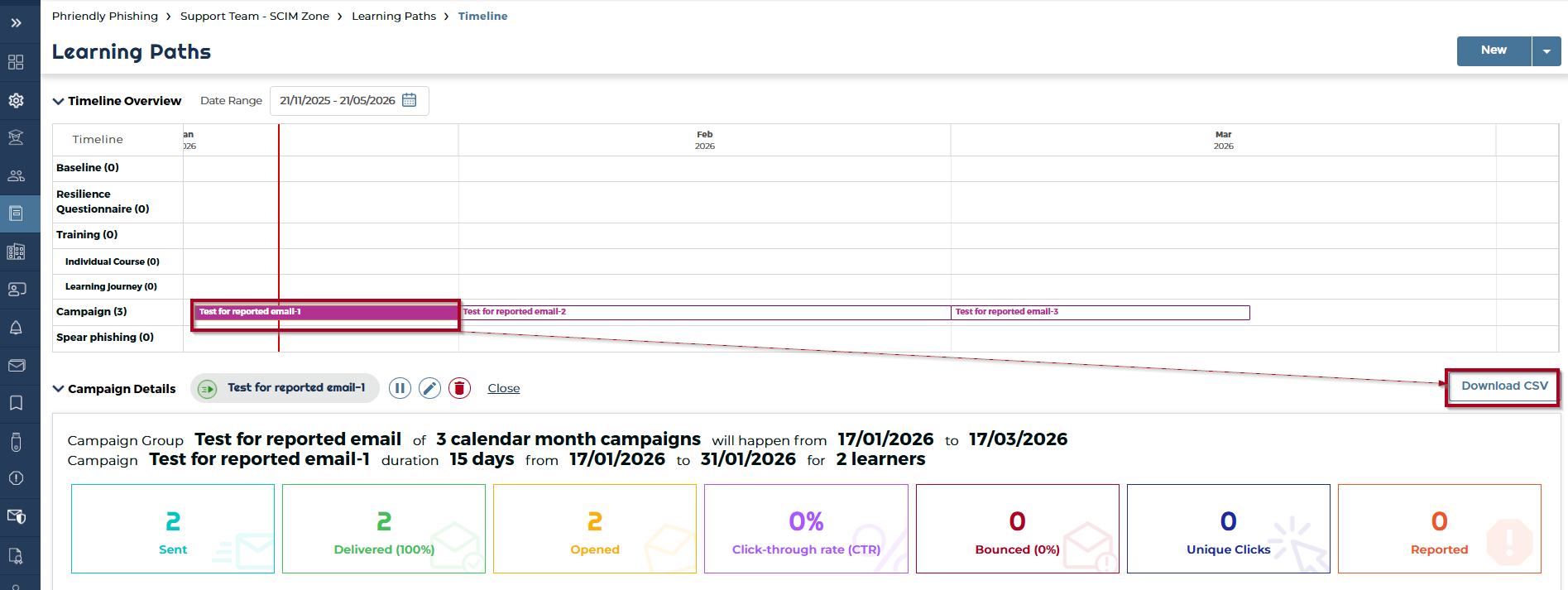Open the settings gear in sidebar
Screen dimensions: 1568x590
point(16,100)
